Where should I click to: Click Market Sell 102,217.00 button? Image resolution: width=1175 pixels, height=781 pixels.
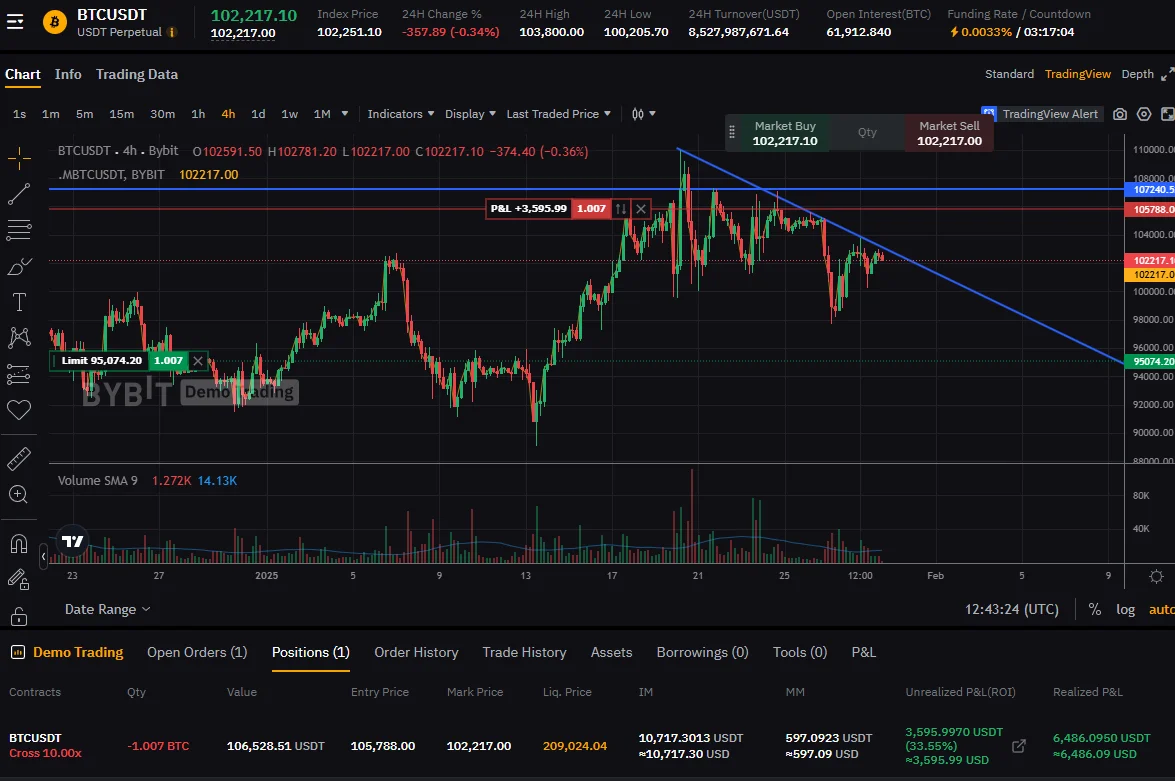pyautogui.click(x=949, y=133)
